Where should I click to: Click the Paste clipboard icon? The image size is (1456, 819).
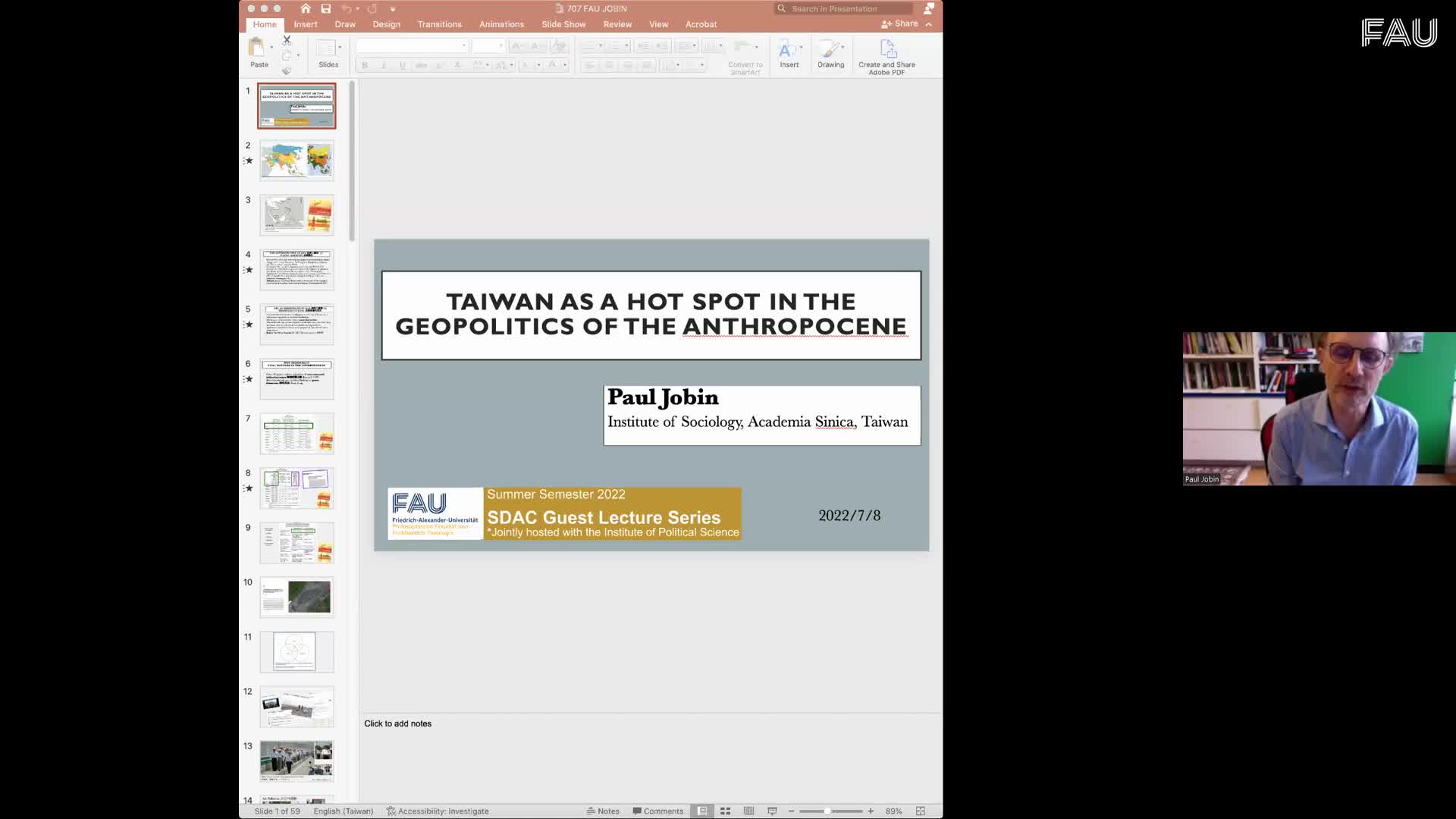(x=257, y=49)
